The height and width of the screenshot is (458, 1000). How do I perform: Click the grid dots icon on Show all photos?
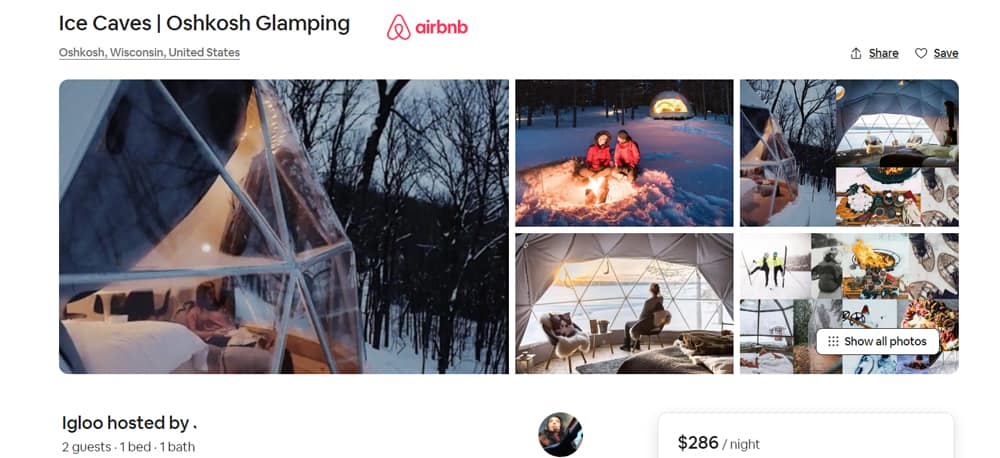click(x=833, y=341)
